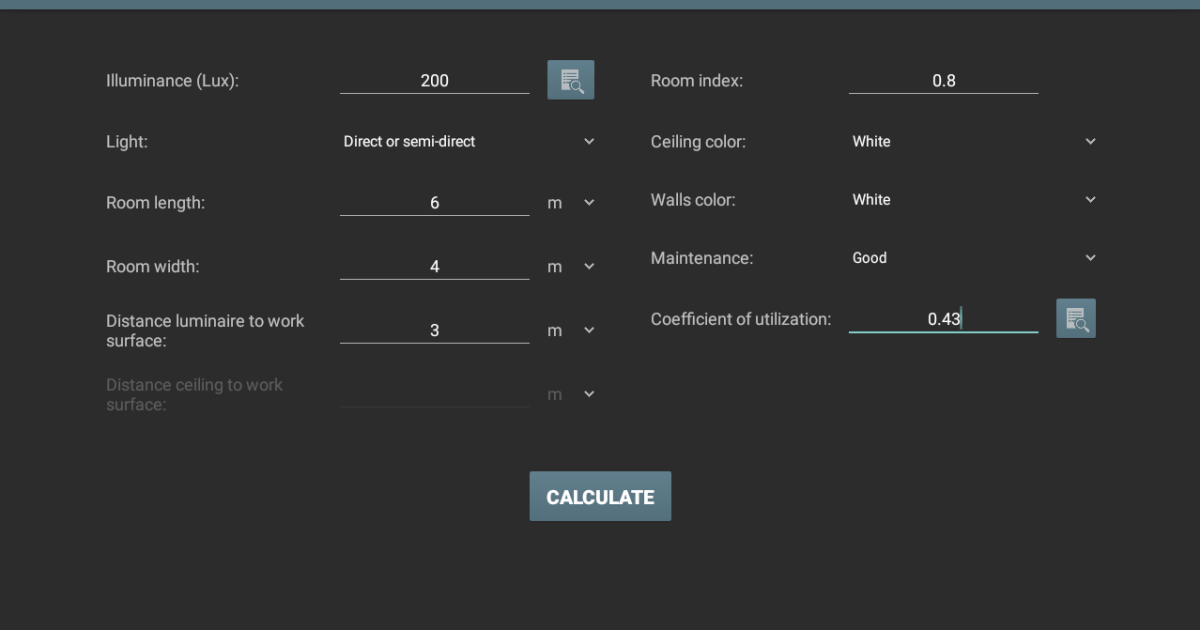Image resolution: width=1200 pixels, height=630 pixels.
Task: Open the Room length unit selector
Action: (588, 202)
